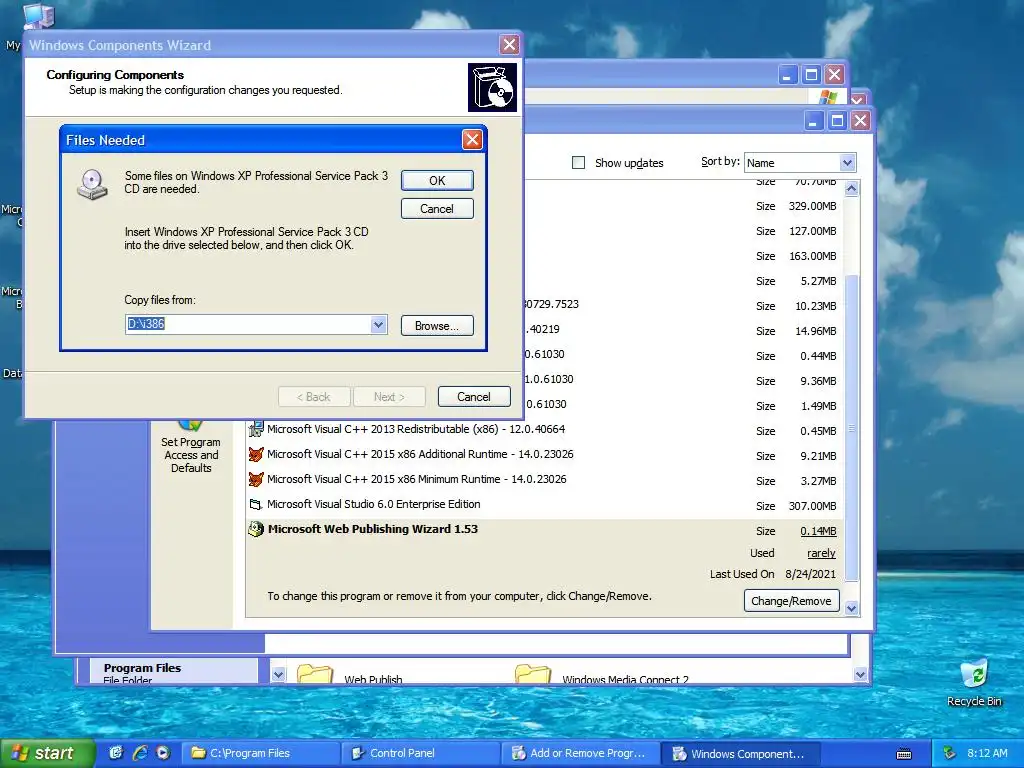Viewport: 1024px width, 768px height.
Task: Switch to Control Panel taskbar button
Action: tap(421, 754)
